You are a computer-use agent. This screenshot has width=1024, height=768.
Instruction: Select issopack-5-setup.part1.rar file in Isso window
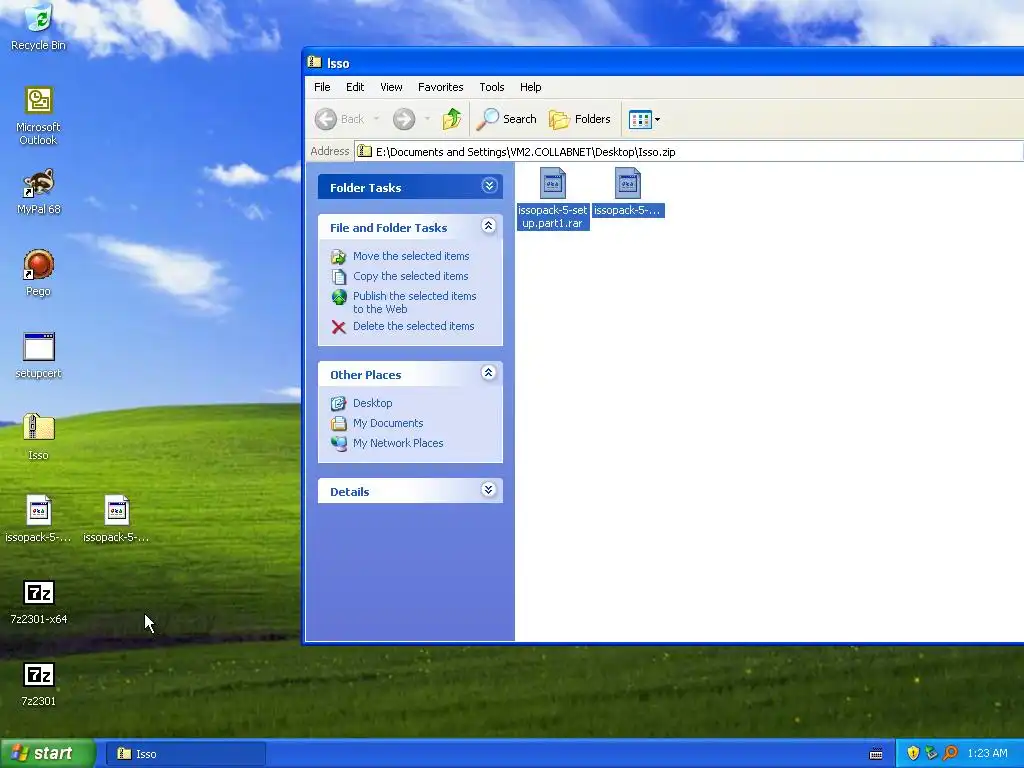[x=552, y=199]
